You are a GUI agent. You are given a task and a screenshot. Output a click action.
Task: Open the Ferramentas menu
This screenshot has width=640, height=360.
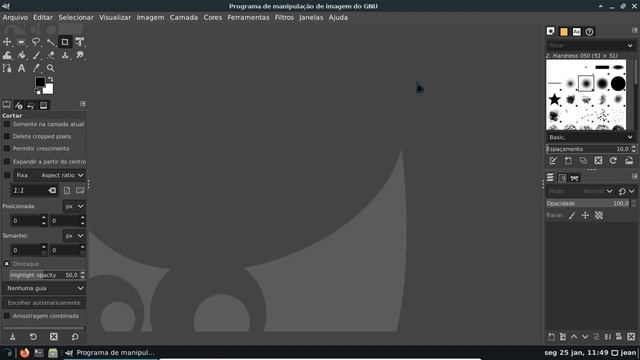pyautogui.click(x=248, y=18)
